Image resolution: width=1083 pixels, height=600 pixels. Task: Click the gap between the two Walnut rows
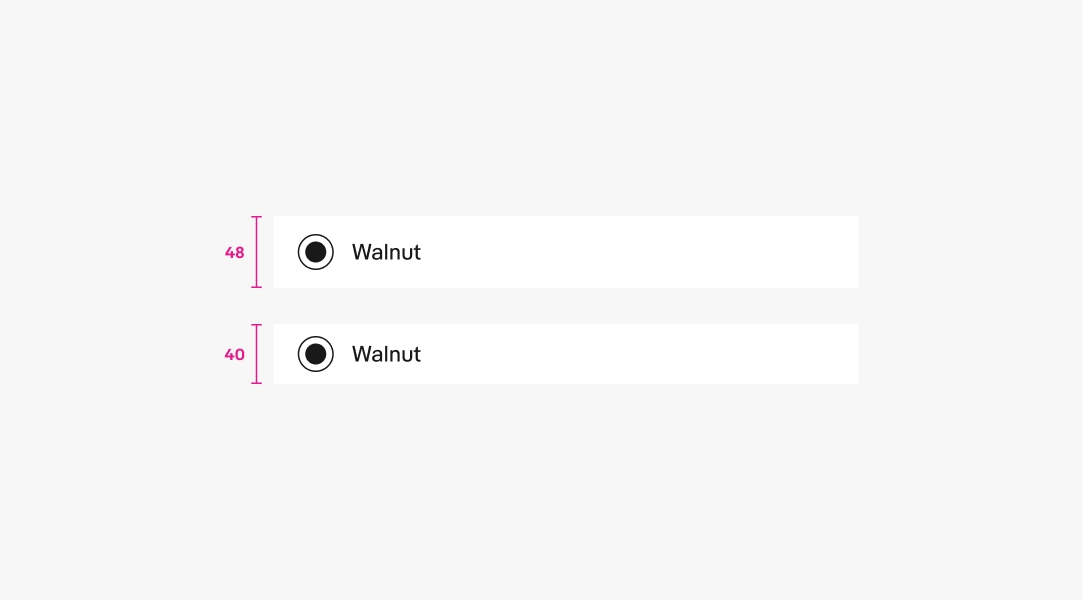[565, 305]
